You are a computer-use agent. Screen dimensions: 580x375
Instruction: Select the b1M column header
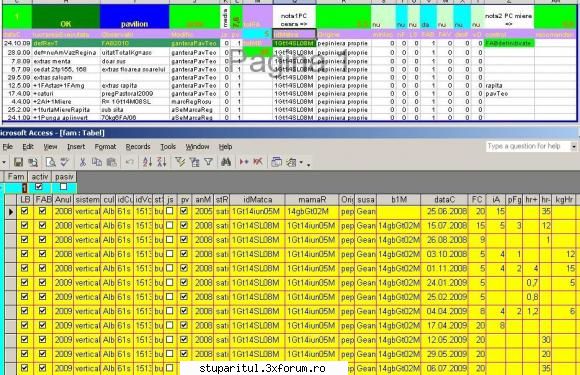399,200
